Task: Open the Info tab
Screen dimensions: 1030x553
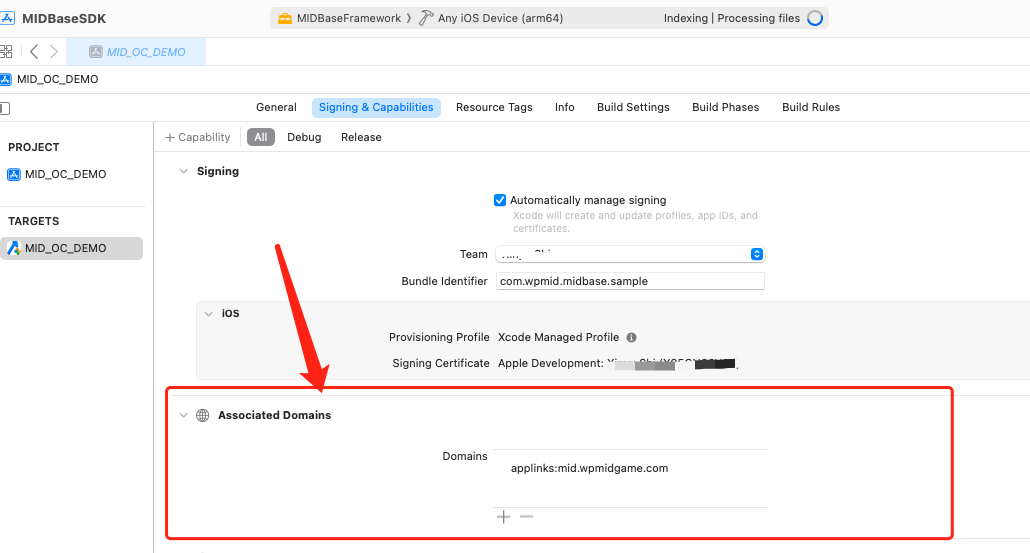Action: pos(564,107)
